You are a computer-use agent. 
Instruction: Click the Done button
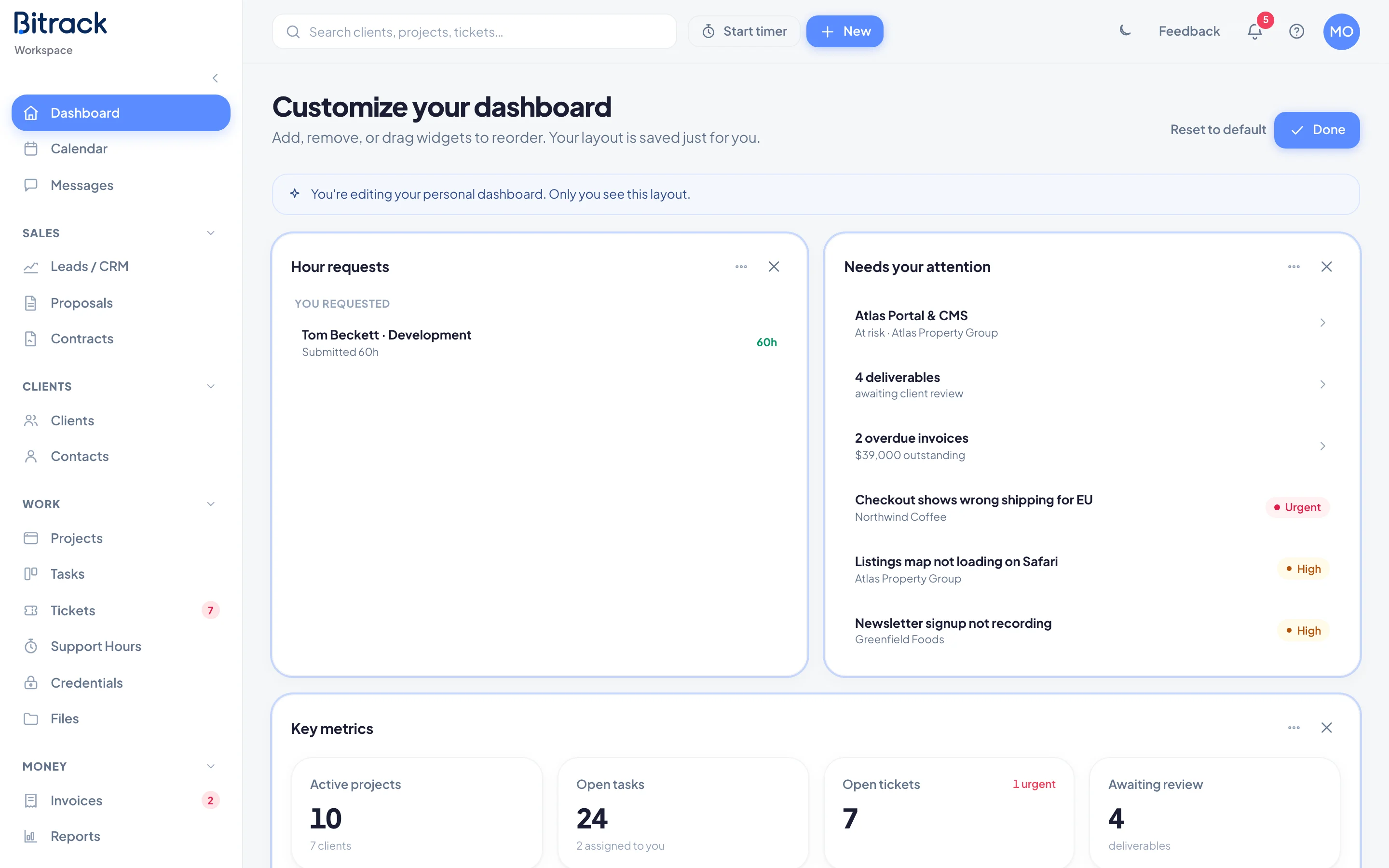[x=1317, y=130]
